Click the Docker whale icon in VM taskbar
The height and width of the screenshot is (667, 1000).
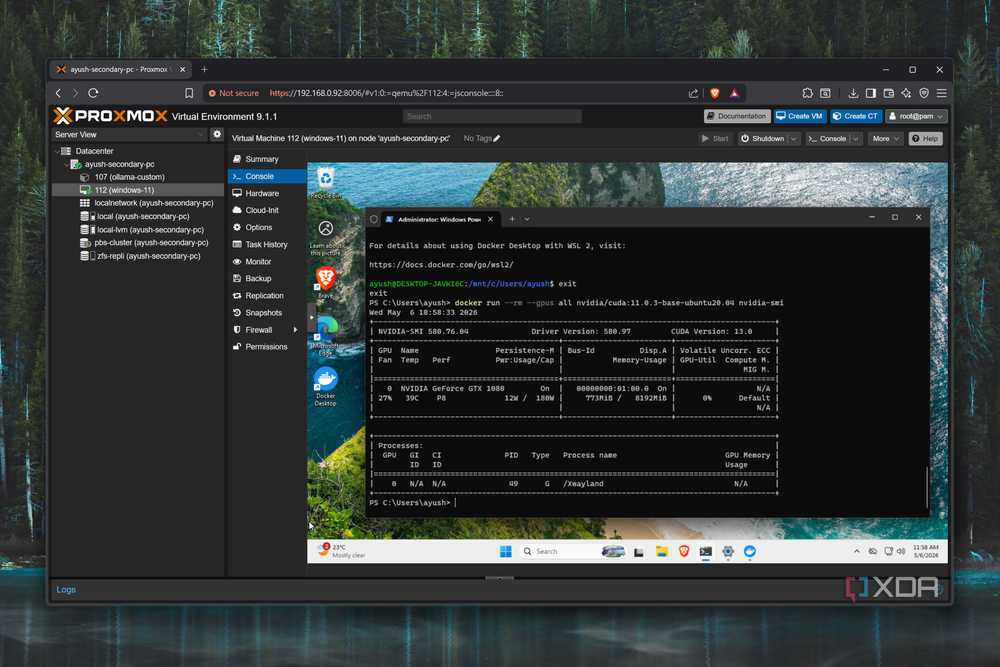(x=750, y=551)
